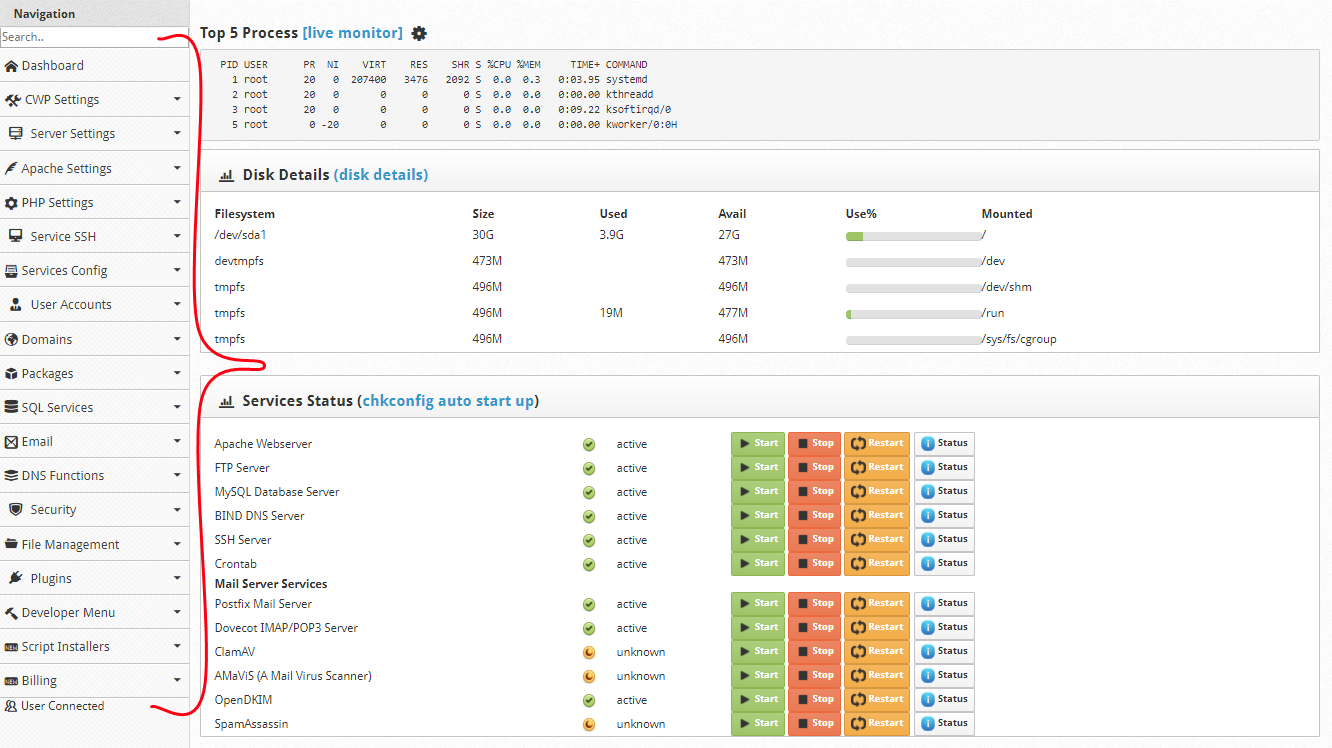1332x748 pixels.
Task: Expand the Packages dropdown arrow
Action: coord(177,373)
